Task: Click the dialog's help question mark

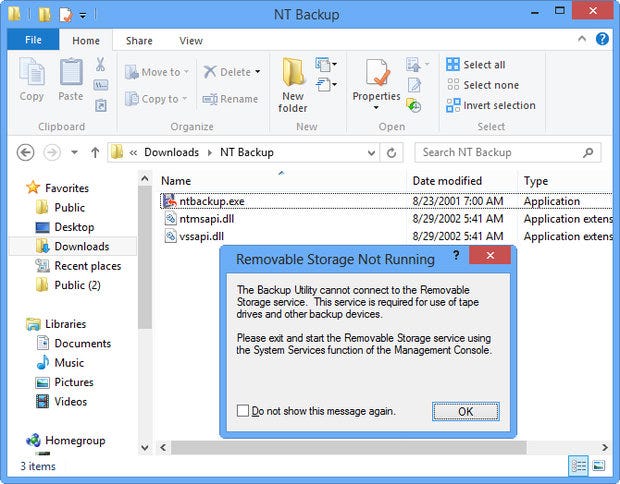Action: tap(456, 255)
